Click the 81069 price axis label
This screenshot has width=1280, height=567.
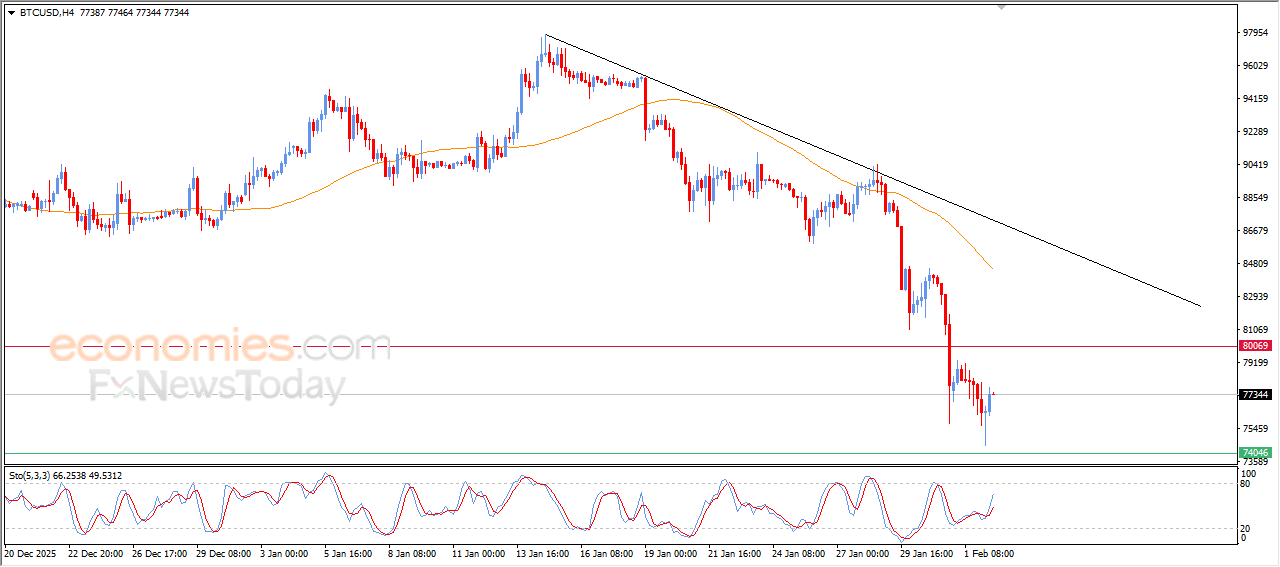(1255, 330)
